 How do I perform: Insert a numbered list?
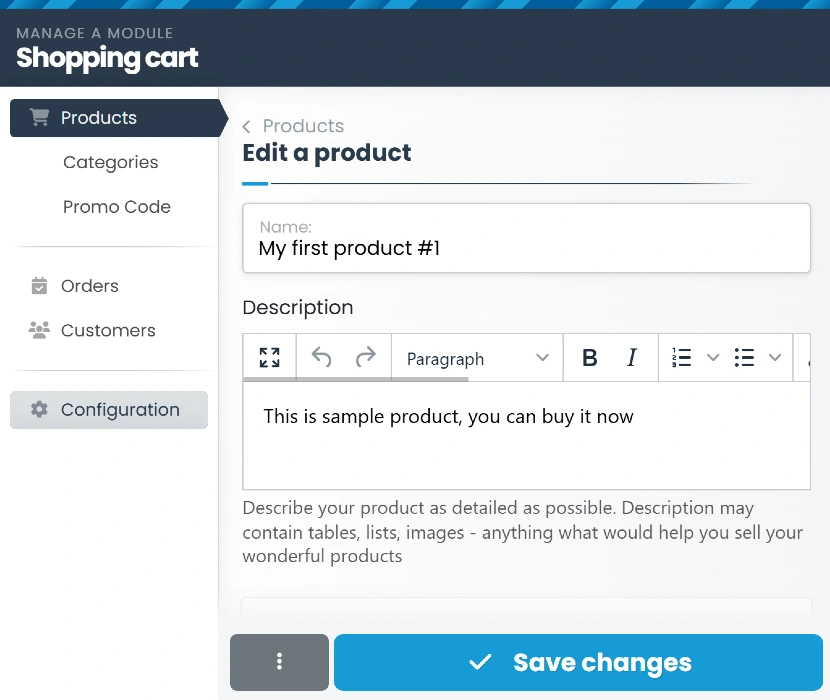[682, 358]
